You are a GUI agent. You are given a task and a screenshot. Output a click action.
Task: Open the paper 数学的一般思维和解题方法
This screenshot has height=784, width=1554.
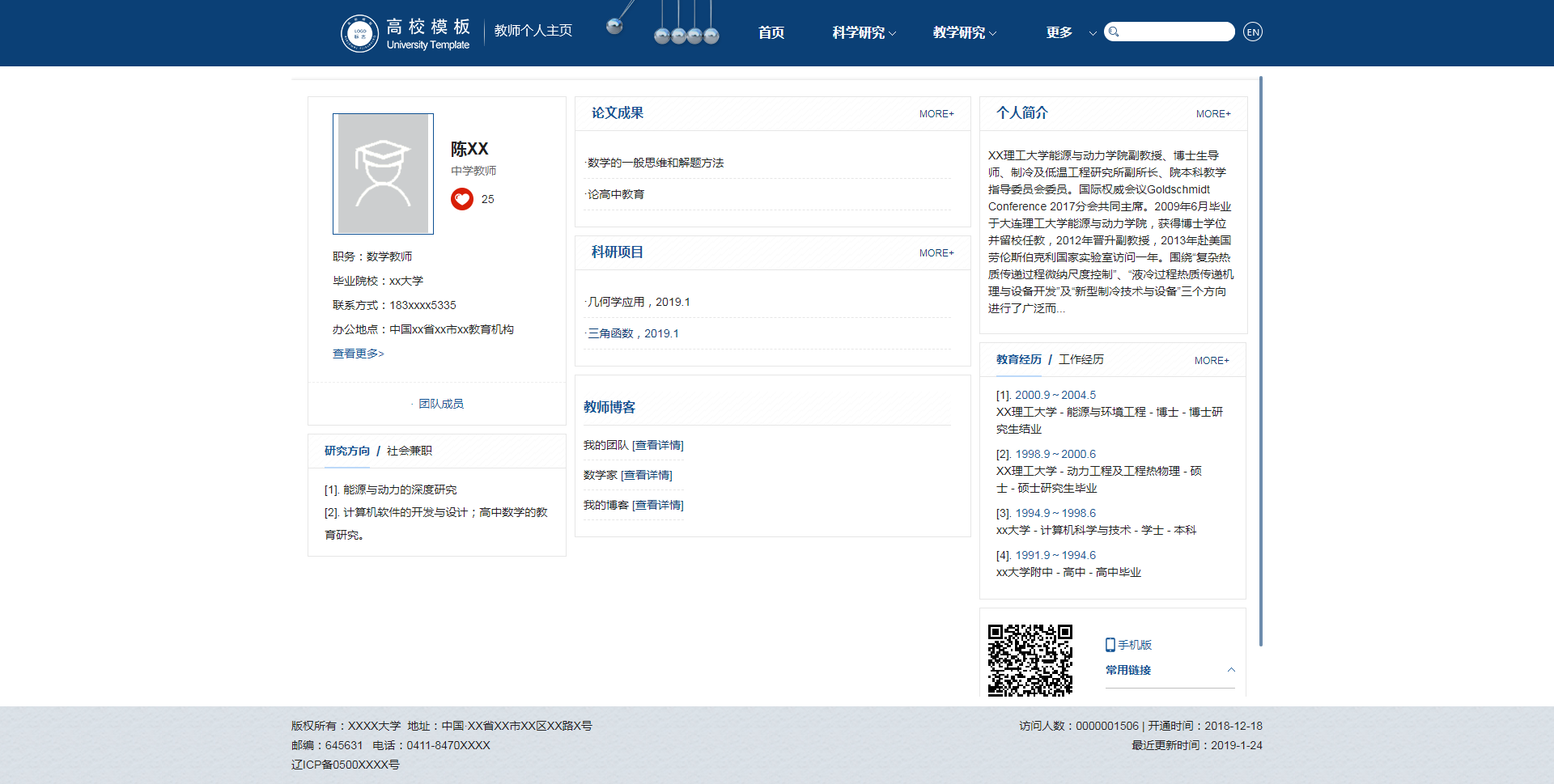[656, 162]
